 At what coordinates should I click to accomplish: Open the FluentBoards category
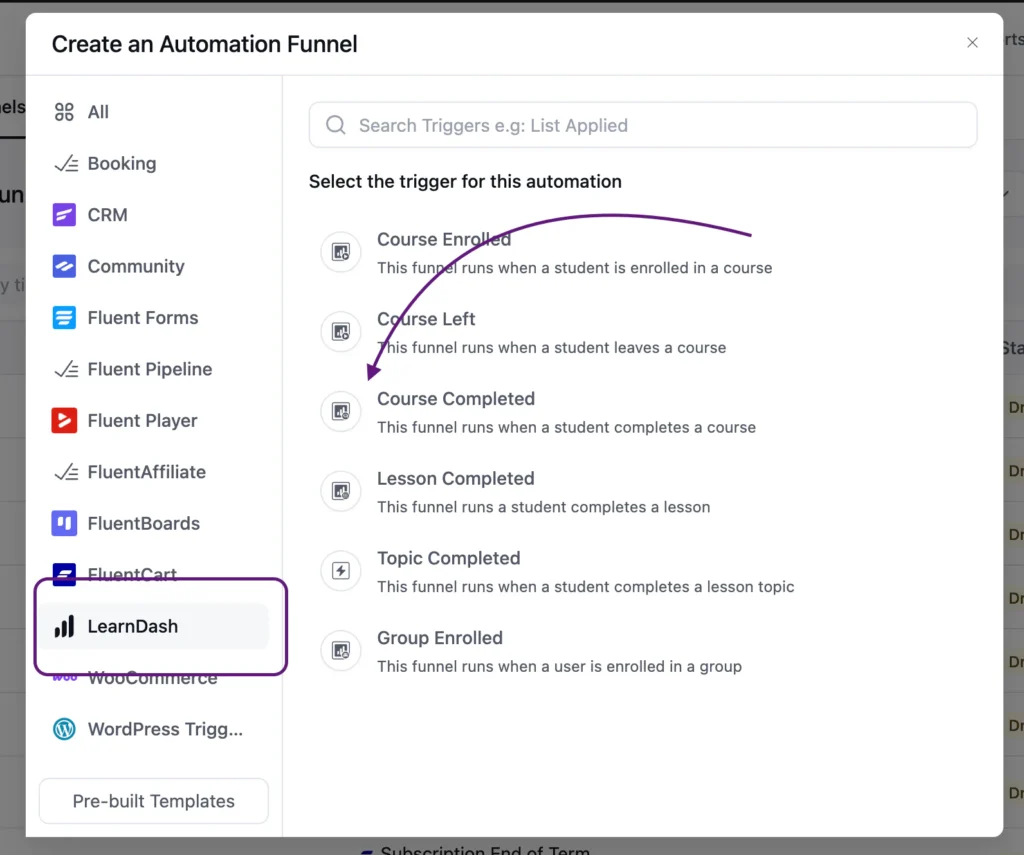(x=154, y=523)
